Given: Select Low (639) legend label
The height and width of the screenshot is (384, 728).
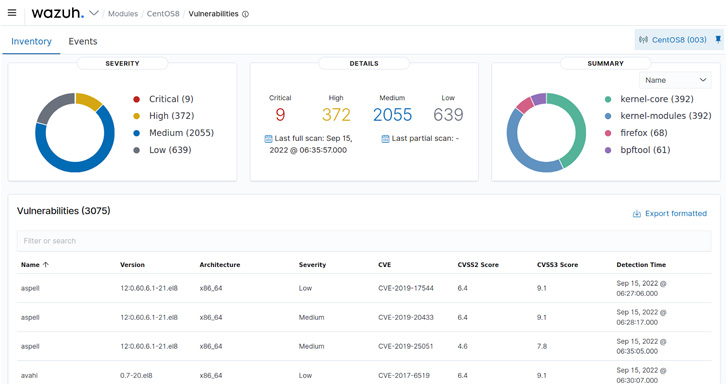Looking at the screenshot, I should (x=170, y=150).
